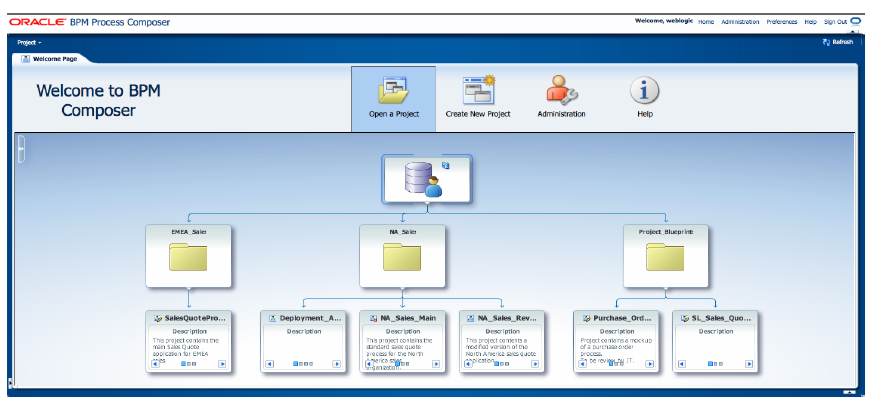The height and width of the screenshot is (404, 872).
Task: Show next panel on SalesQuotePro... card
Action: [x=222, y=364]
